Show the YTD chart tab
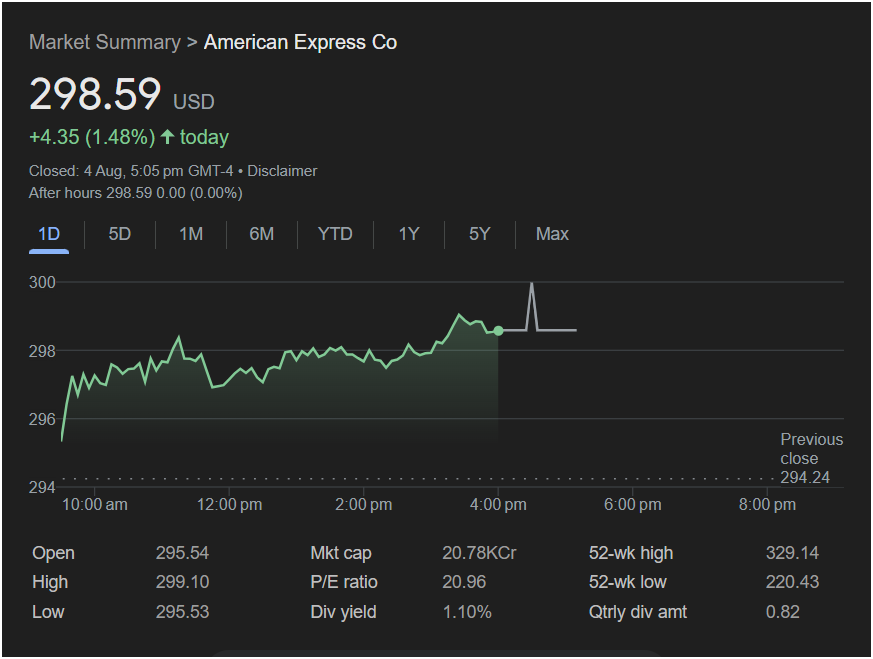 pyautogui.click(x=335, y=234)
